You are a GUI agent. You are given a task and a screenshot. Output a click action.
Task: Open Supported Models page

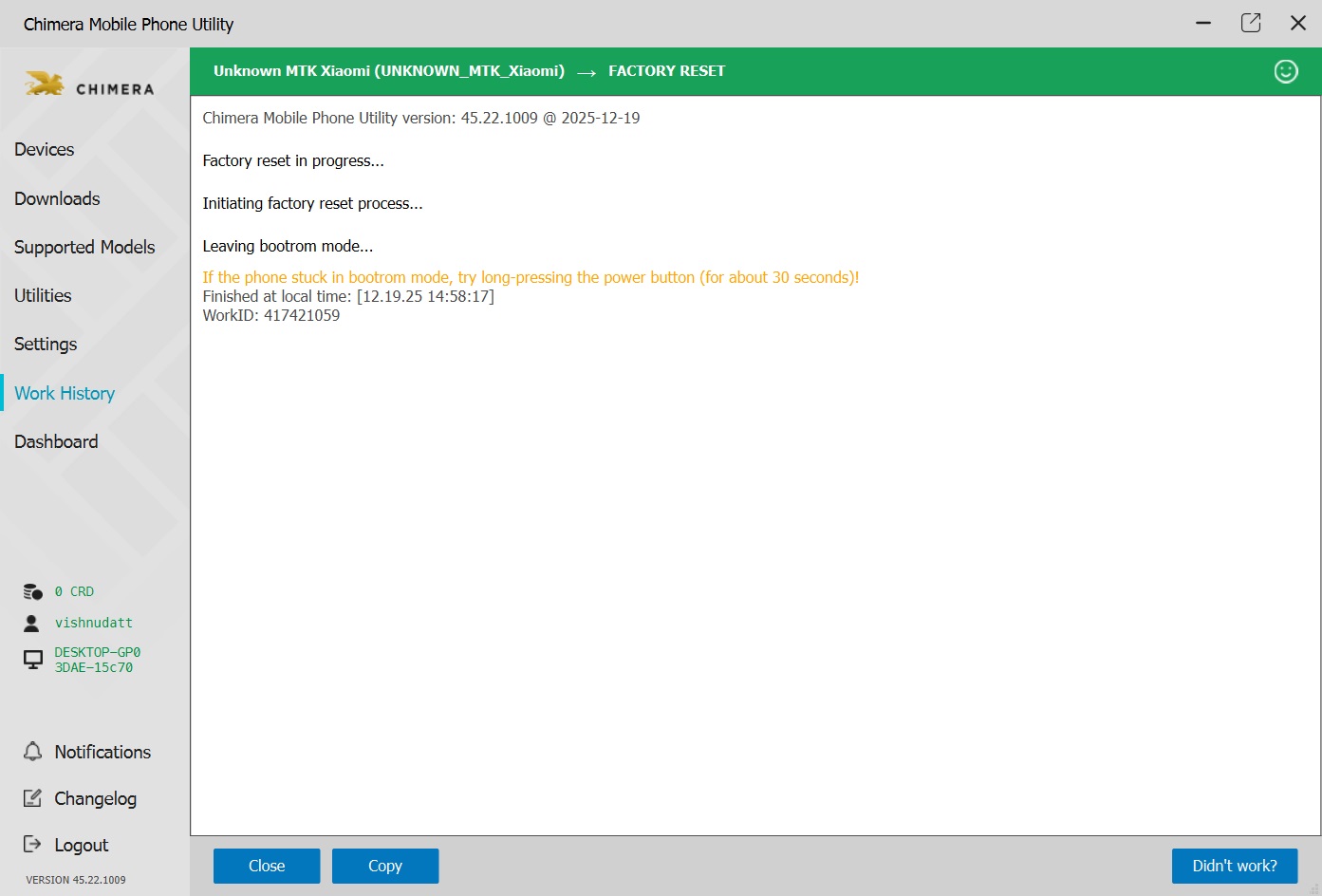pyautogui.click(x=84, y=247)
